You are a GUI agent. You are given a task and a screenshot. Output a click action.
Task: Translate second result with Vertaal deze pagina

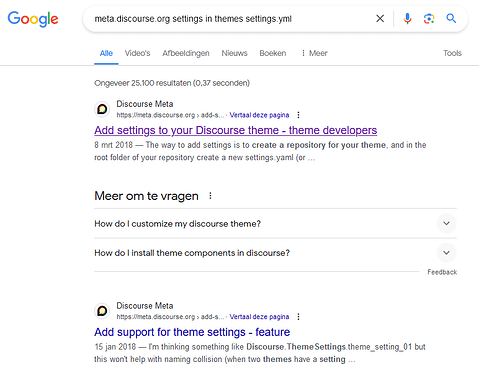tap(259, 317)
